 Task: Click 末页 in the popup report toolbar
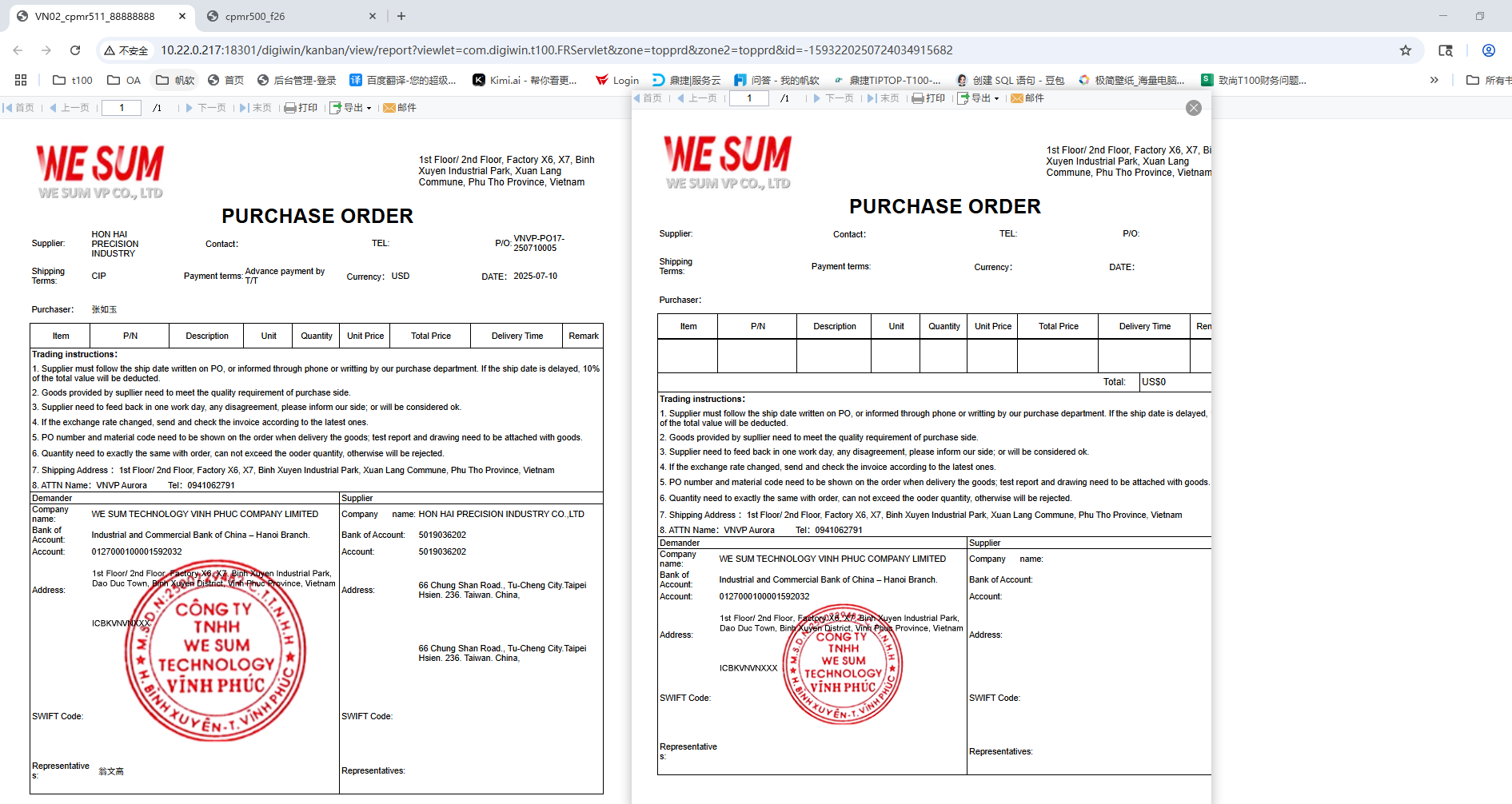point(884,98)
